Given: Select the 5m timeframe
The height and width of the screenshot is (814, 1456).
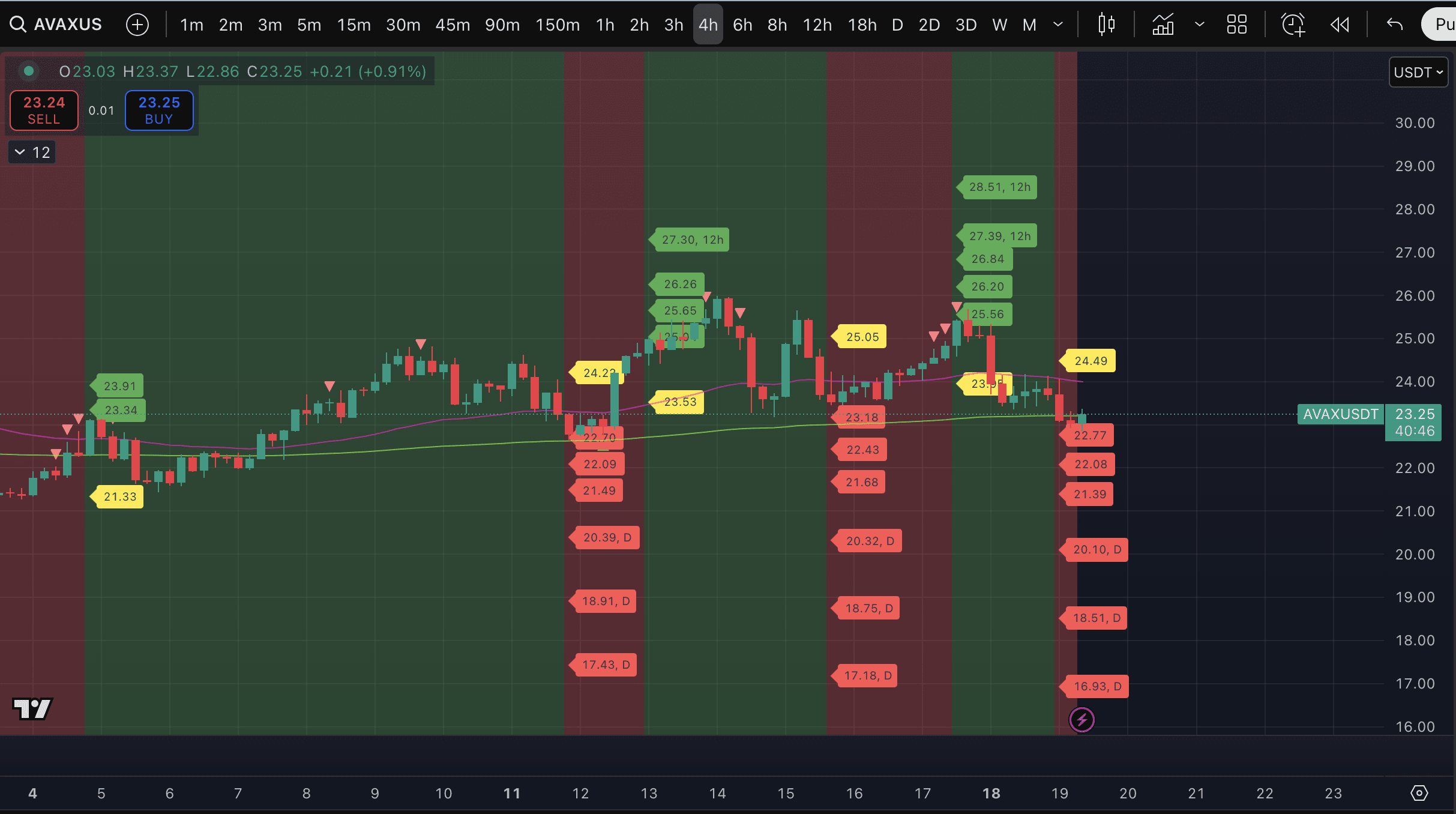Looking at the screenshot, I should (x=309, y=25).
